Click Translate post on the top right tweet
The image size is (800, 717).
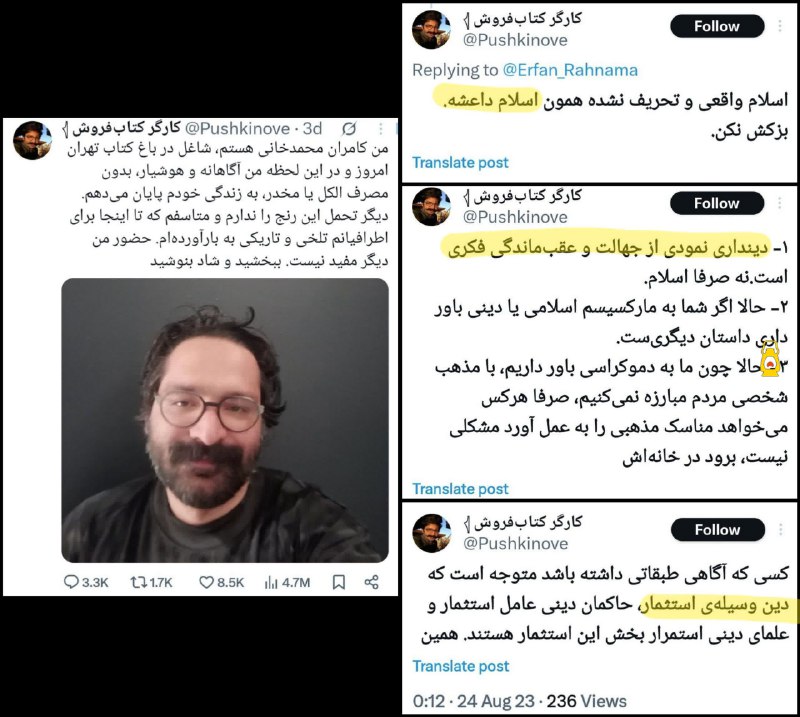point(460,163)
